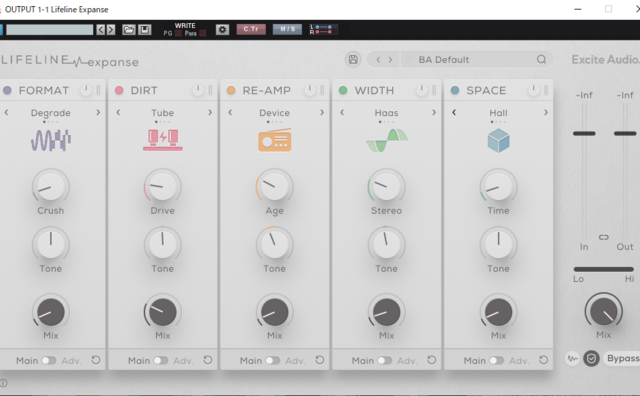Image resolution: width=640 pixels, height=396 pixels.
Task: Click the M/S button in host toolbar
Action: pos(287,29)
